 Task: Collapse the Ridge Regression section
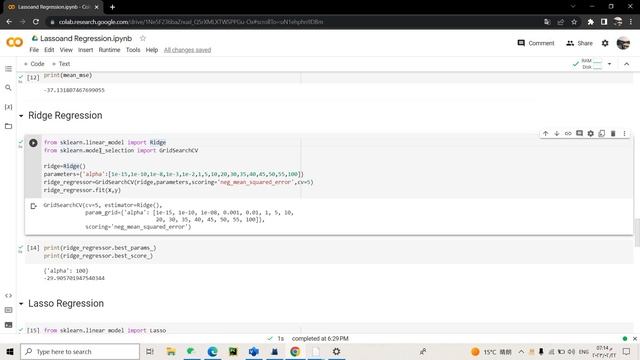click(x=21, y=116)
